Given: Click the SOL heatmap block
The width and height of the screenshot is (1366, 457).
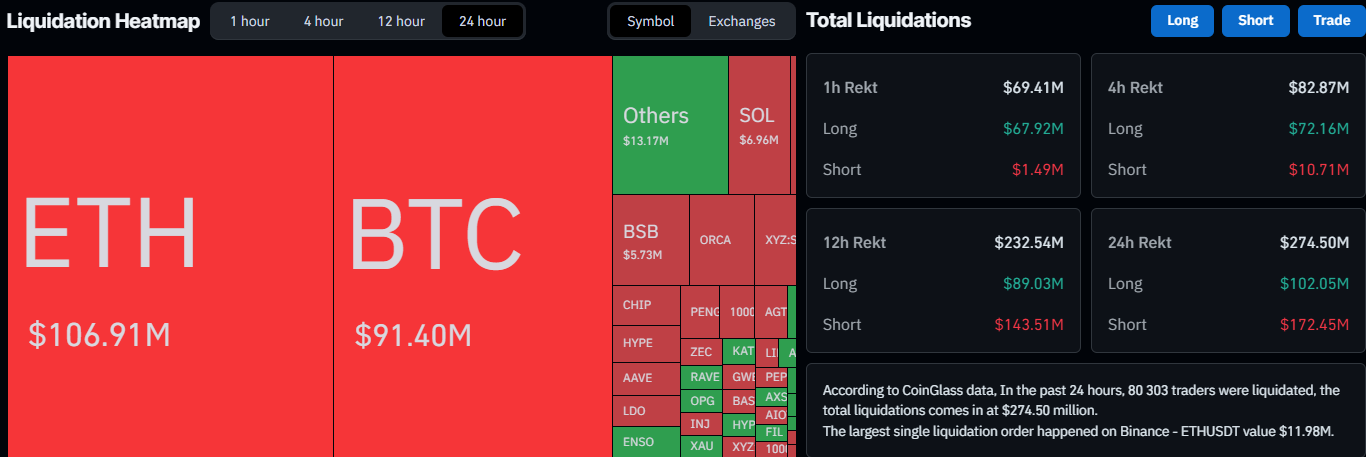Looking at the screenshot, I should (x=759, y=125).
